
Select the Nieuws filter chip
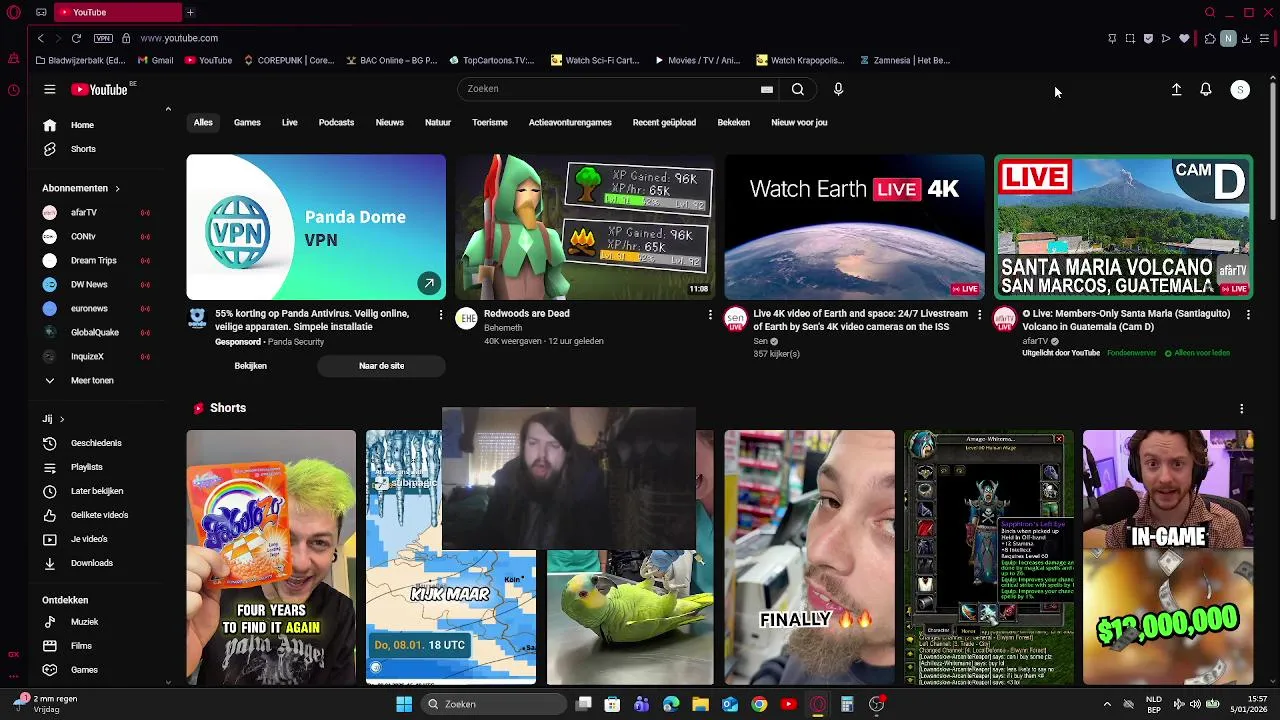pyautogui.click(x=390, y=122)
